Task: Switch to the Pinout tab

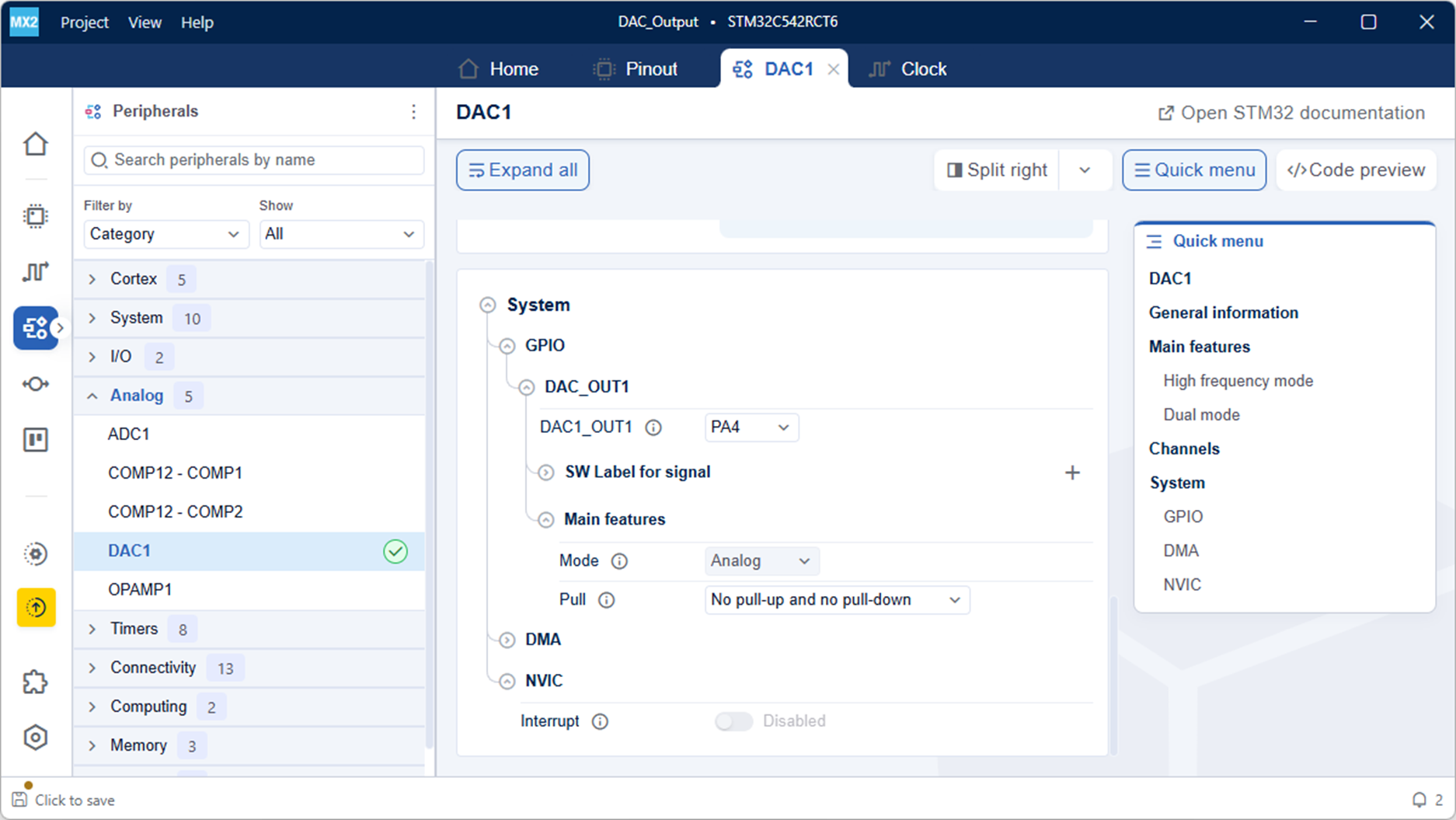Action: pyautogui.click(x=636, y=69)
